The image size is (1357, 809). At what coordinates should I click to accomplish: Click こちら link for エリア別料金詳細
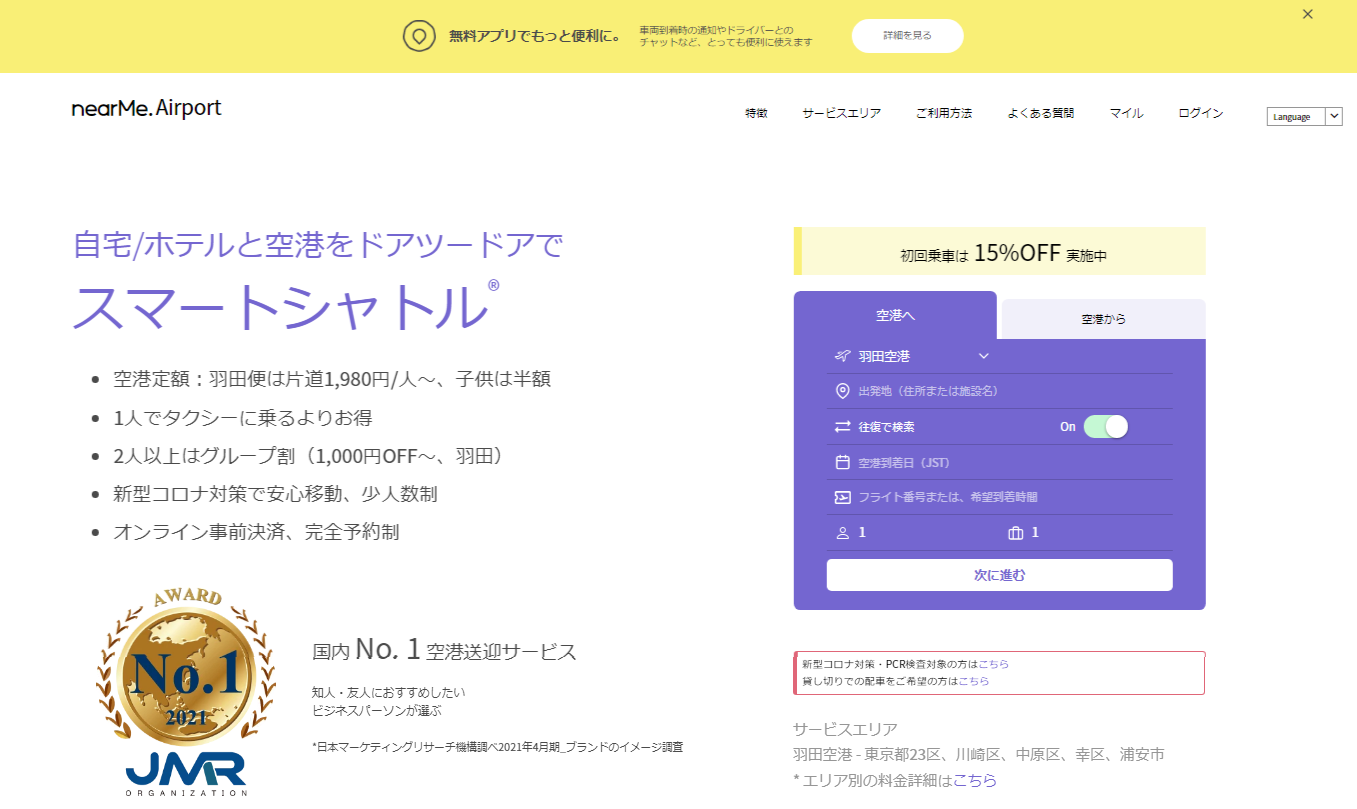point(974,780)
